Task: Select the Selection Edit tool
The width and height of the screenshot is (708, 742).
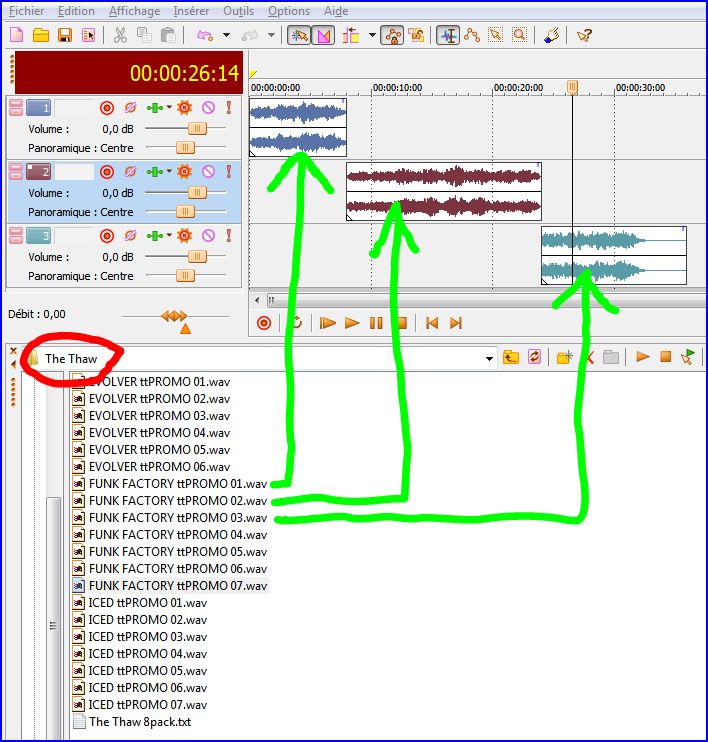Action: tap(496, 35)
